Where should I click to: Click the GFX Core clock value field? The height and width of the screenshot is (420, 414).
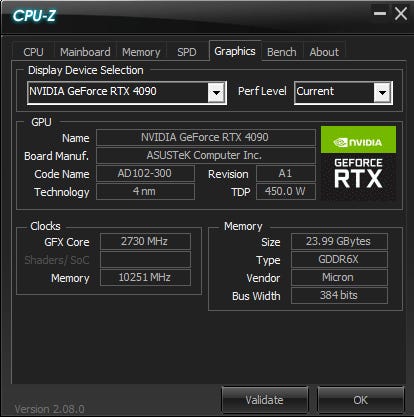[145, 241]
